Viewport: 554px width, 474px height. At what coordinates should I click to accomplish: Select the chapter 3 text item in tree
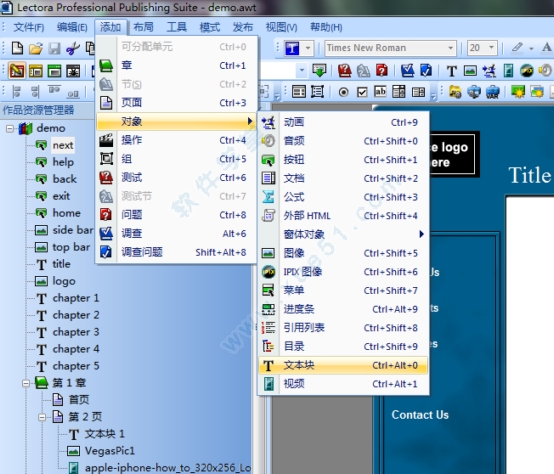76,332
